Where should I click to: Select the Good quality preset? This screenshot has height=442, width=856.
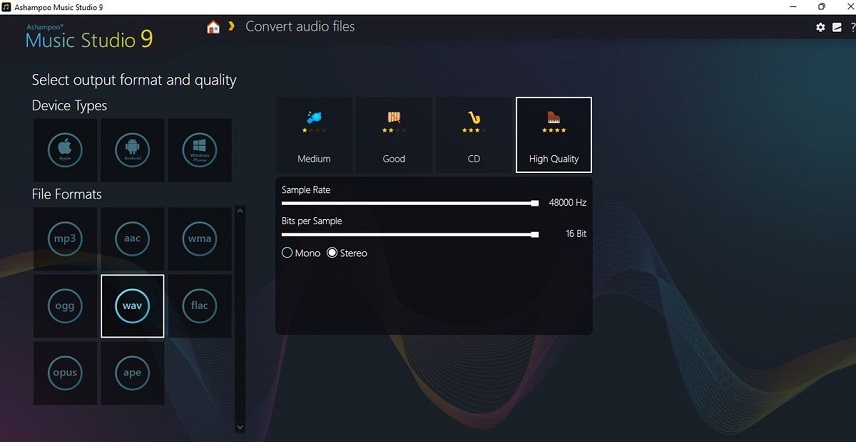pyautogui.click(x=394, y=135)
